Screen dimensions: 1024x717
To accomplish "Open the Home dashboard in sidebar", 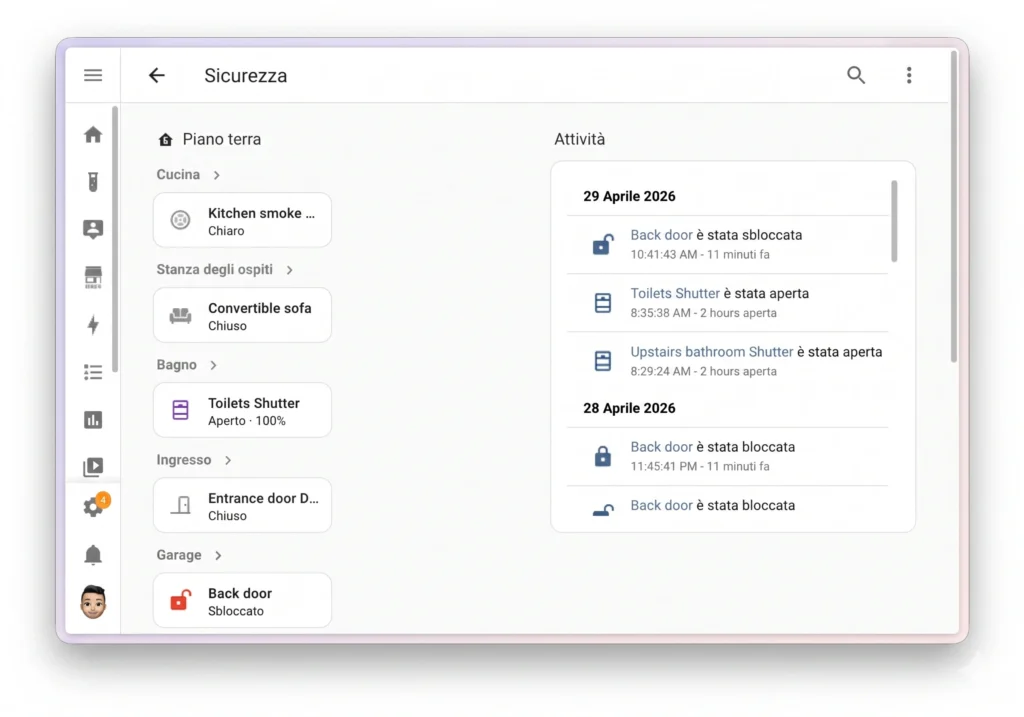I will tap(93, 135).
